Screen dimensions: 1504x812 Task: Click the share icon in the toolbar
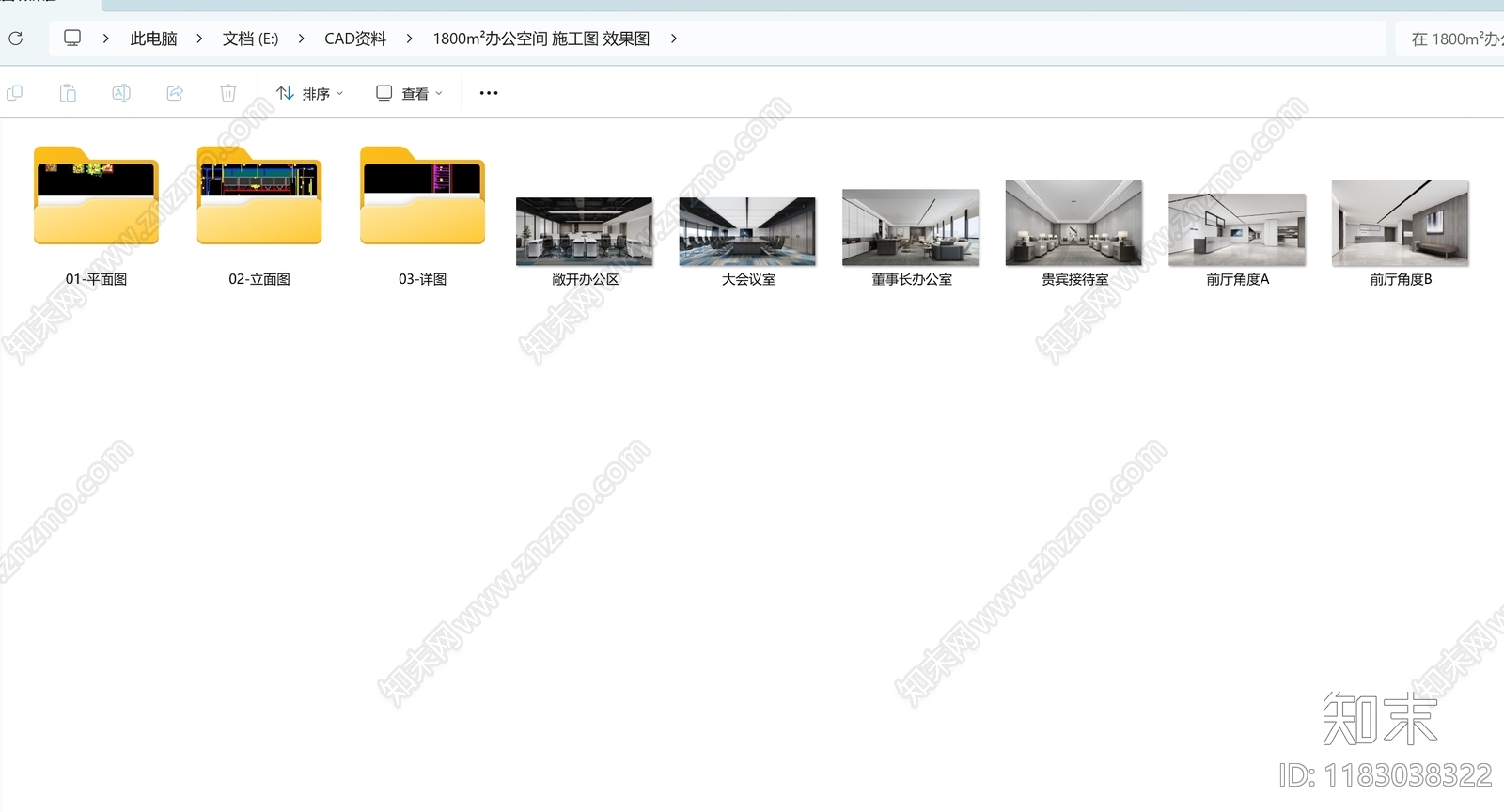(x=175, y=93)
